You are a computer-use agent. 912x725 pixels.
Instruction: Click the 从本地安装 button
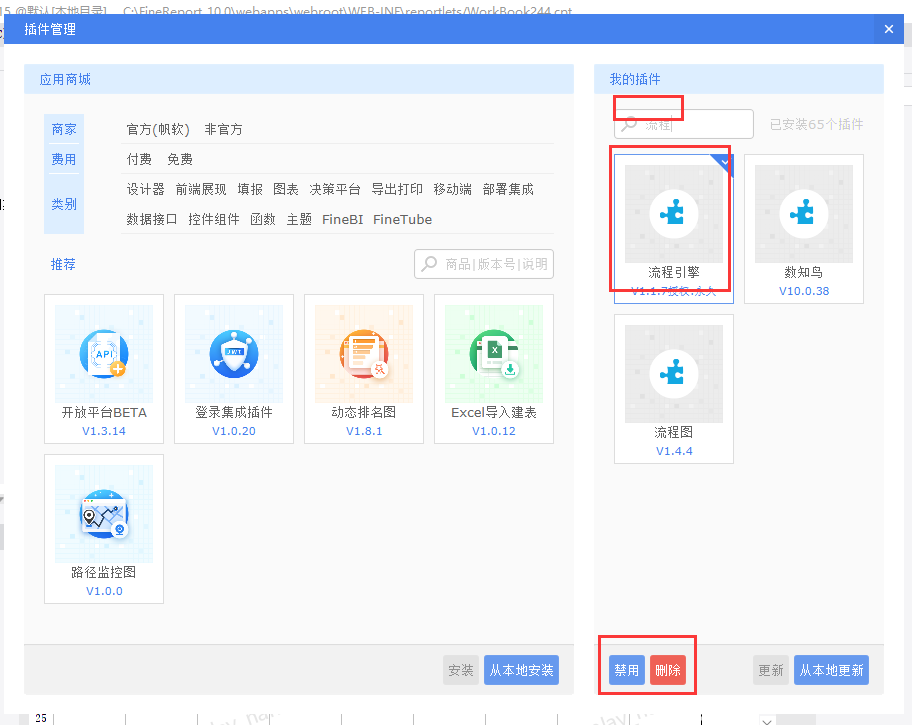[521, 670]
